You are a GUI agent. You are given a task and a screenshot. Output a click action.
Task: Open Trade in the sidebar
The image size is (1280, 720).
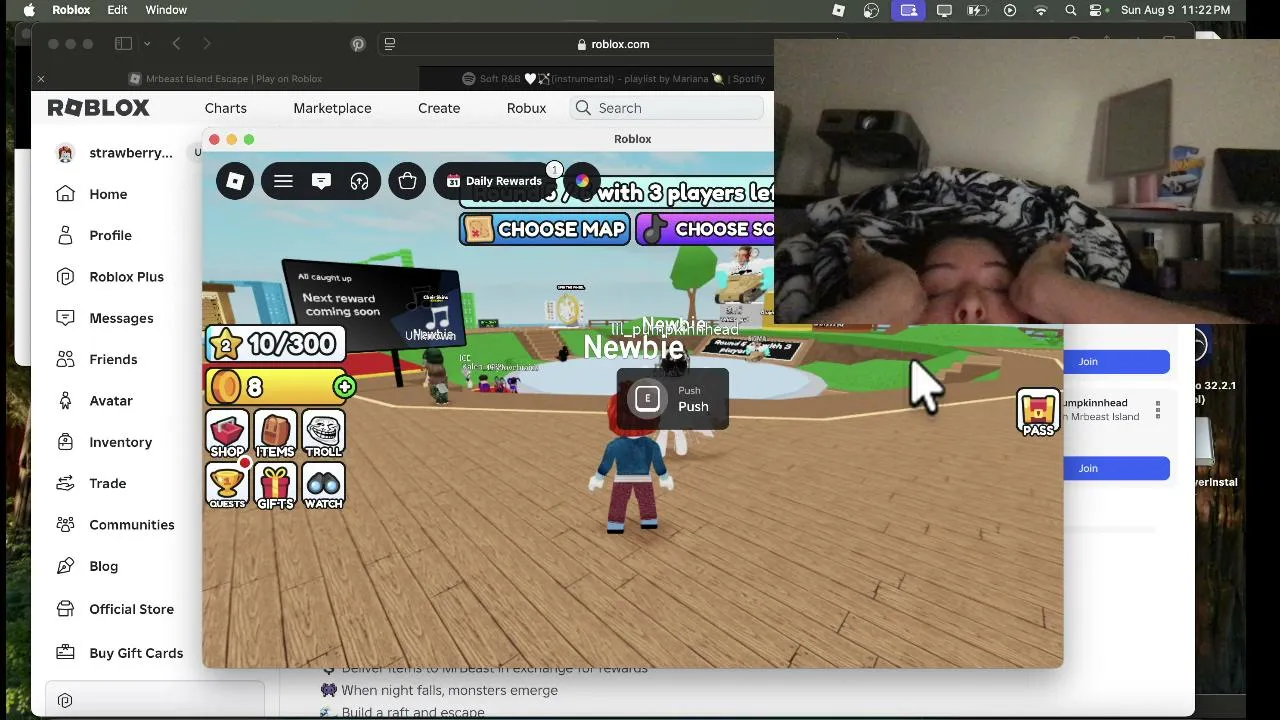click(x=107, y=483)
